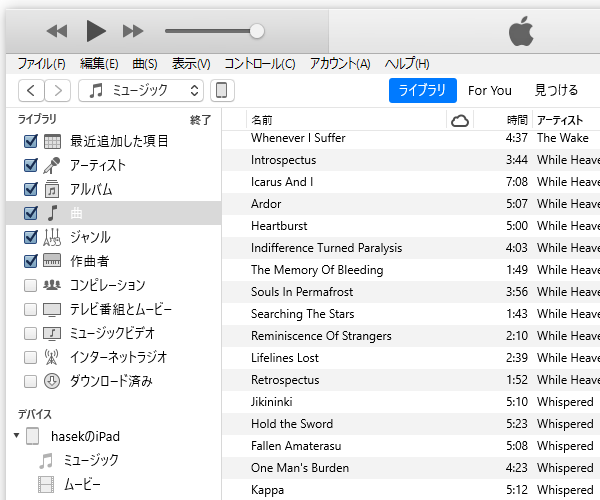
Task: Go forward with the right arrow button
Action: coord(58,91)
